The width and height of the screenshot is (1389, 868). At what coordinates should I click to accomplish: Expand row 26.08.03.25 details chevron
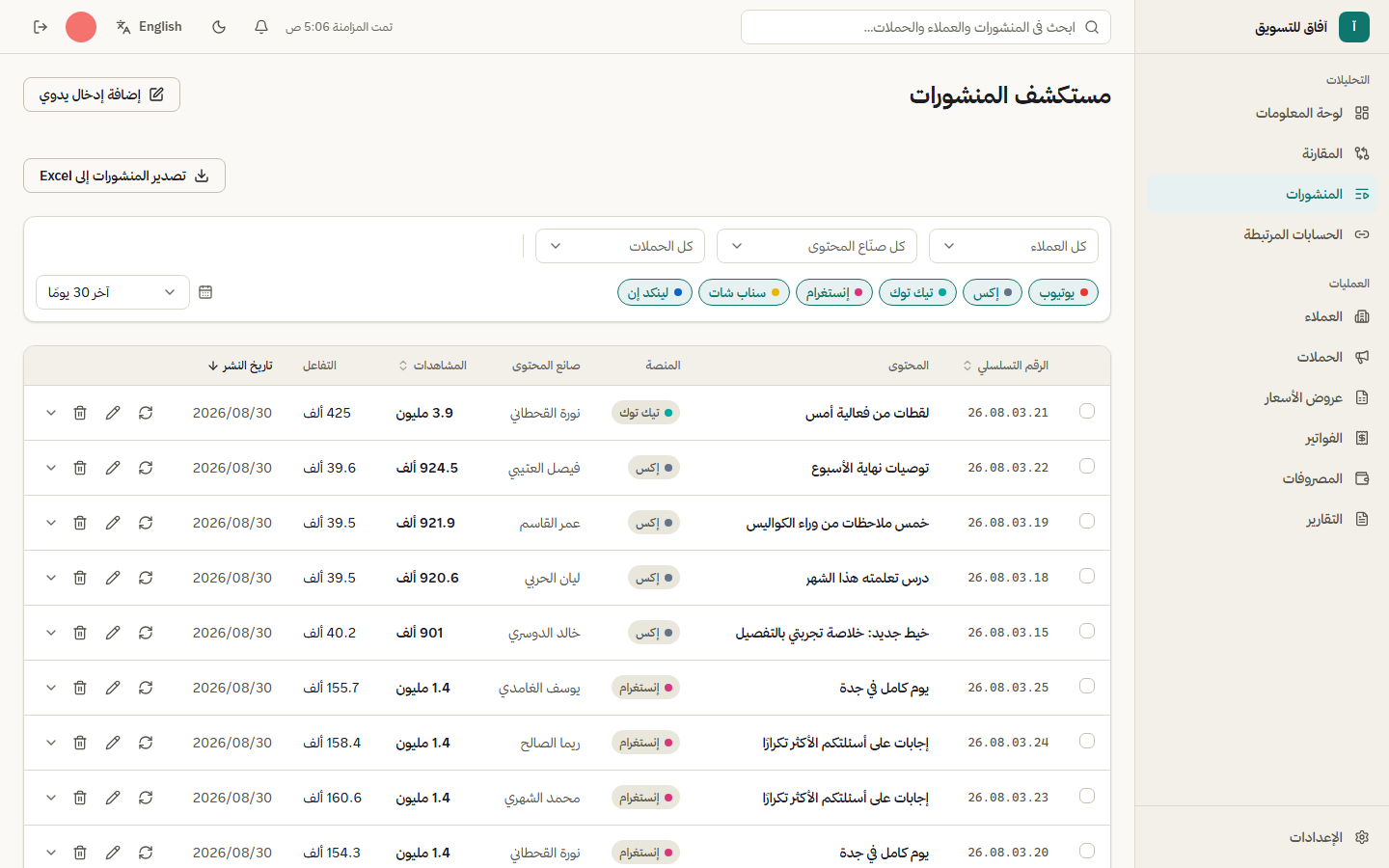coord(51,688)
